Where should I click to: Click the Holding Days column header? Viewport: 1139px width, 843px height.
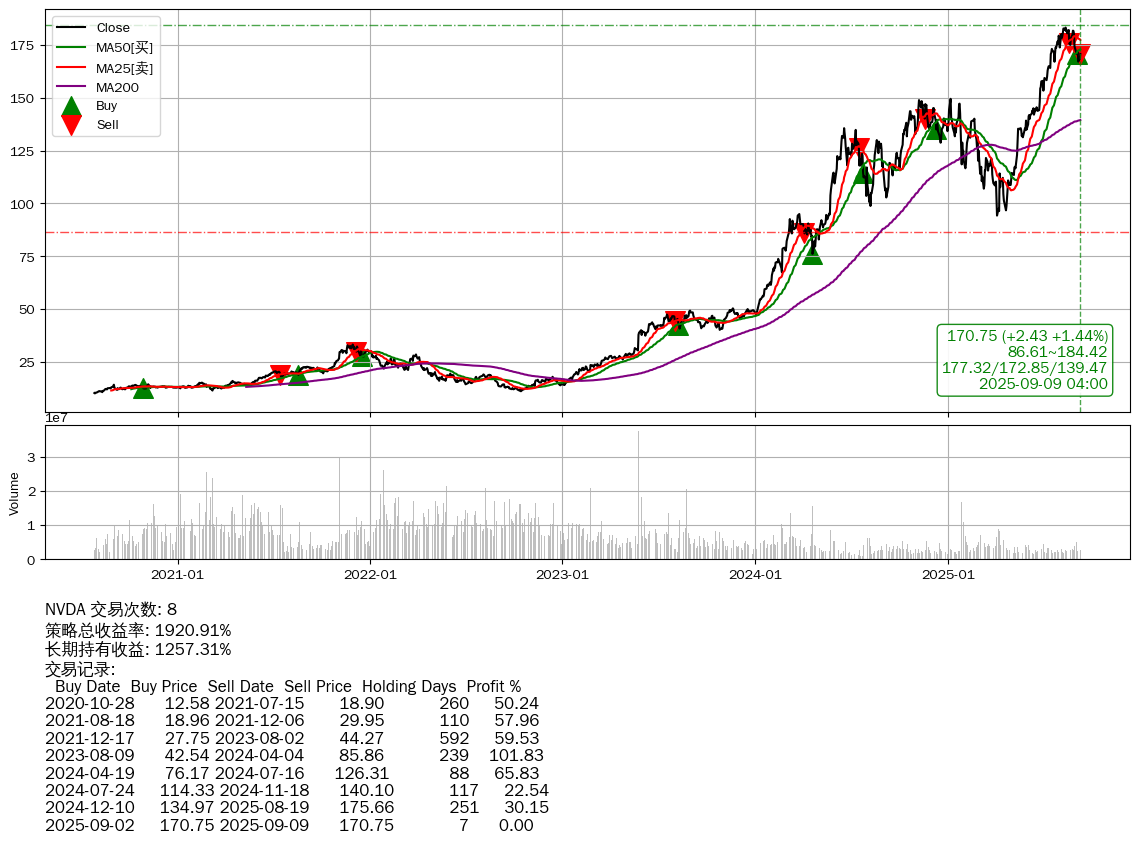pyautogui.click(x=409, y=687)
